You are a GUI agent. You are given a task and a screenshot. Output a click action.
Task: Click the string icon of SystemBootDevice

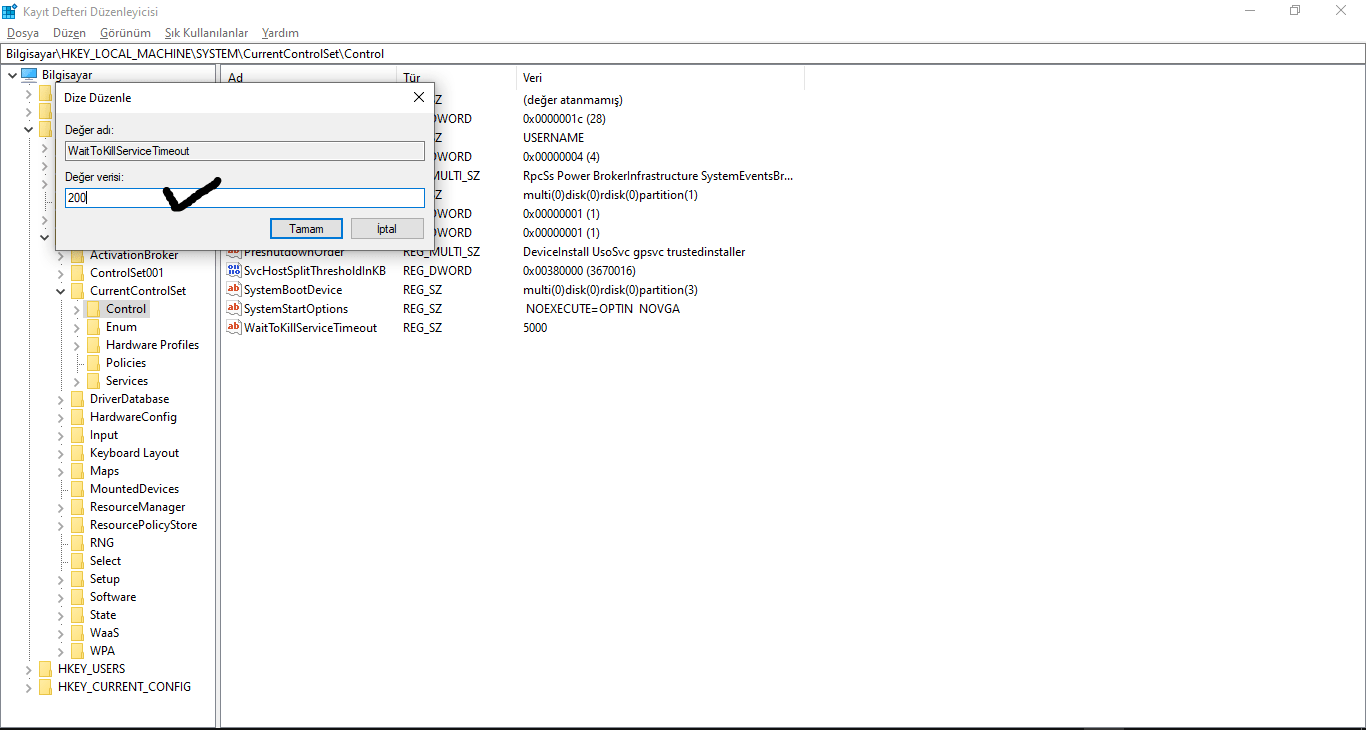[235, 290]
